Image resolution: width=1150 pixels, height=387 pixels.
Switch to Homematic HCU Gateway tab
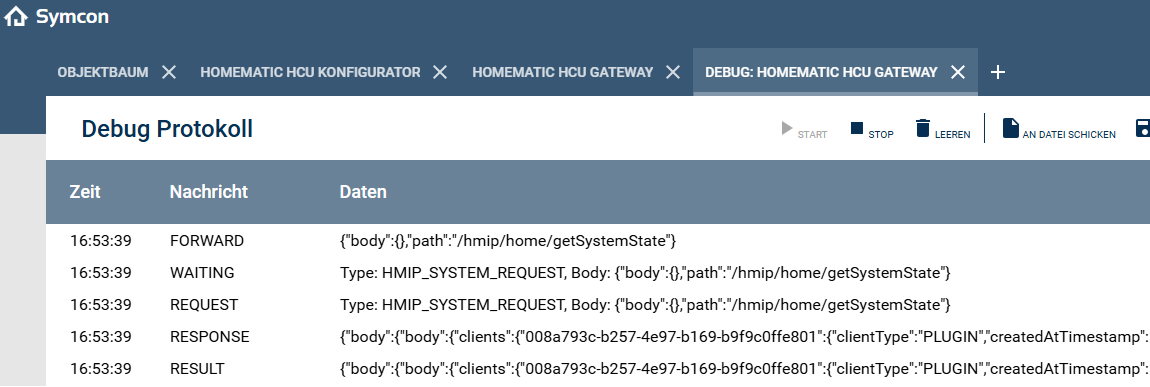563,72
